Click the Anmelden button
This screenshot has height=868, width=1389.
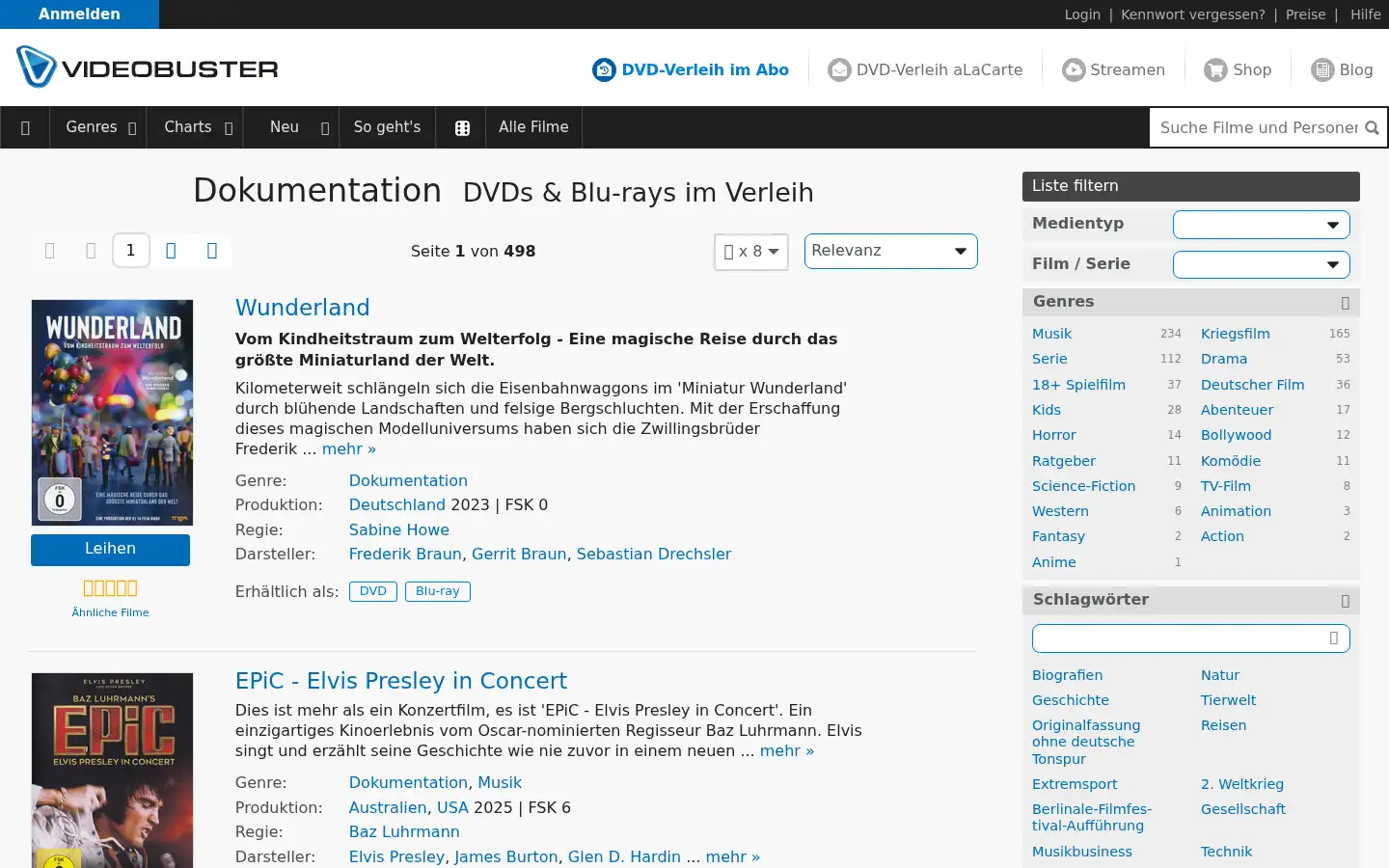pyautogui.click(x=79, y=14)
